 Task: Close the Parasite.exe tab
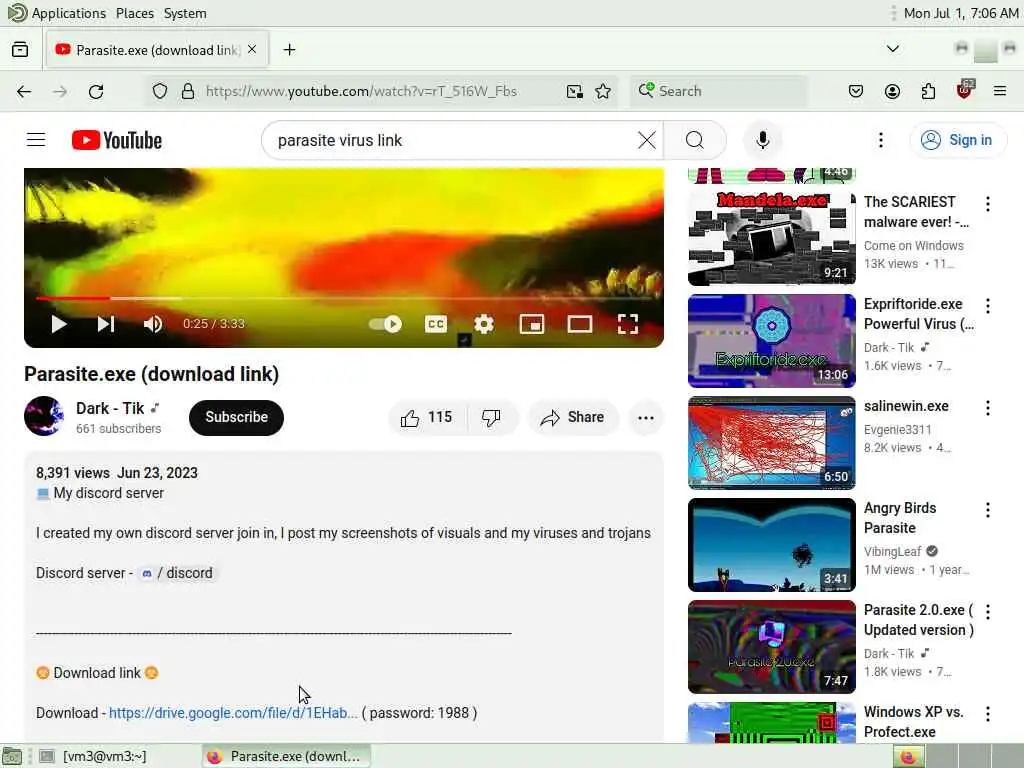point(252,50)
